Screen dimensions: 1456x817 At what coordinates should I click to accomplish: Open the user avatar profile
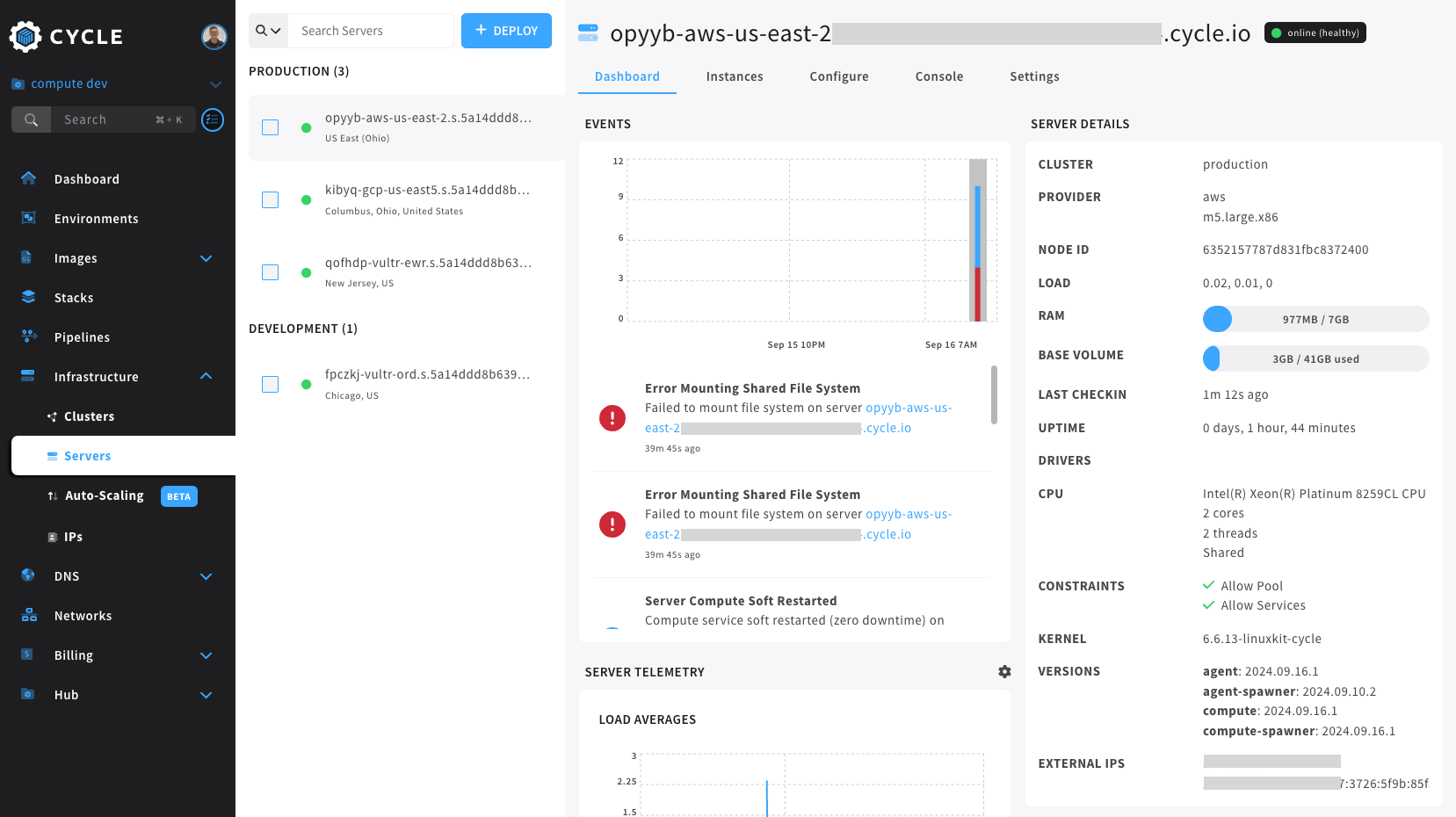214,36
